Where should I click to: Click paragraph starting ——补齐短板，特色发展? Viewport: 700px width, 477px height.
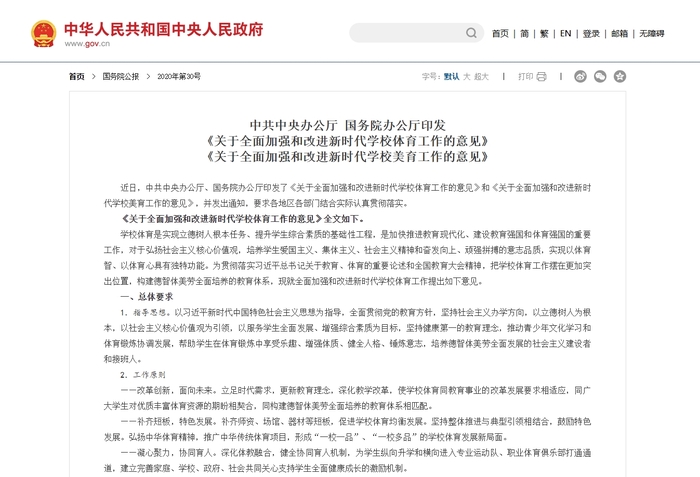347,429
